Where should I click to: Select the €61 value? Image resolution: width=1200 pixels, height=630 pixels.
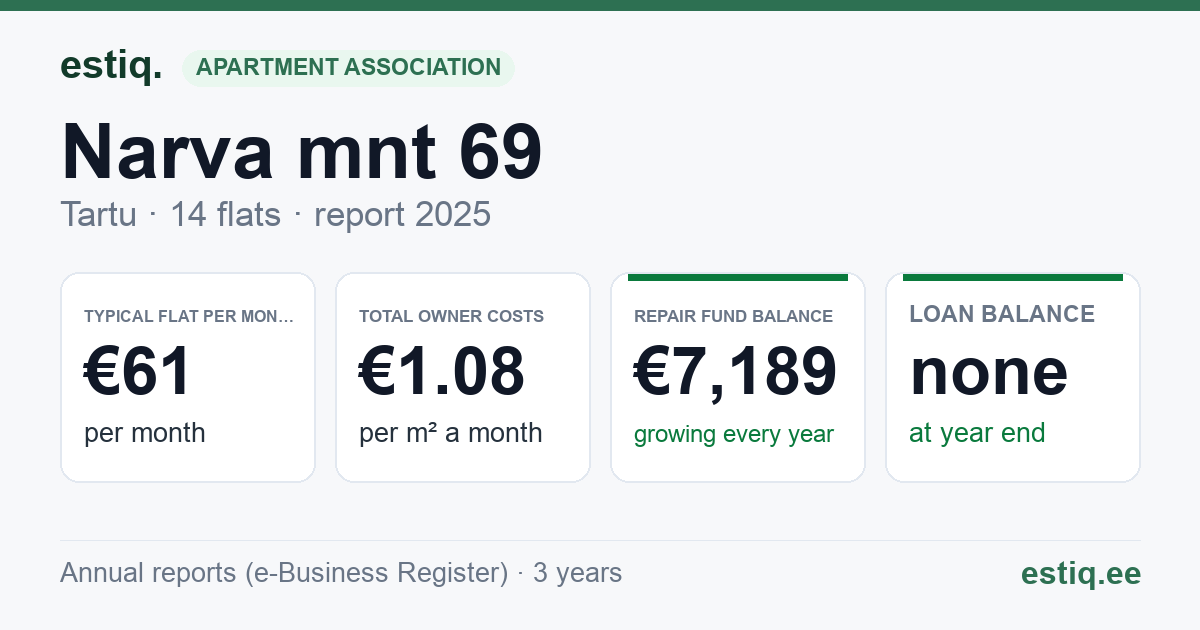(137, 372)
